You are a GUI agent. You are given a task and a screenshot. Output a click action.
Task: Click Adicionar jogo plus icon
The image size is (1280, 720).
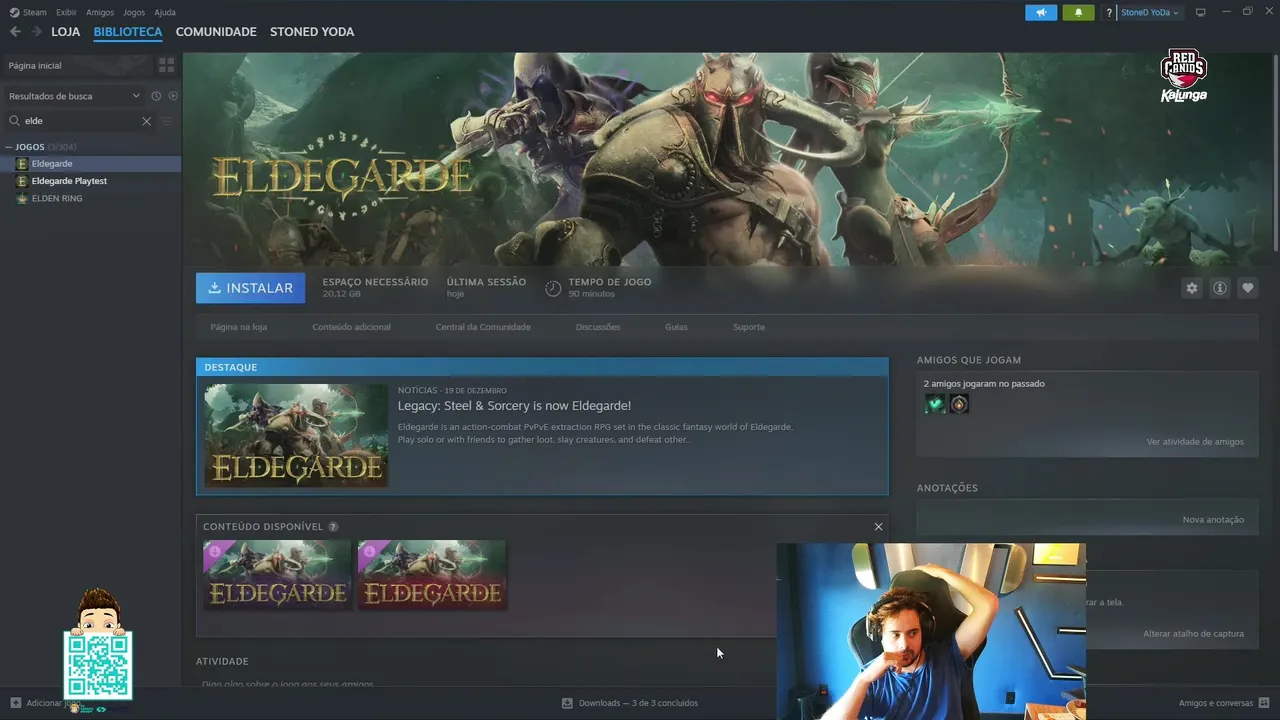pos(15,703)
